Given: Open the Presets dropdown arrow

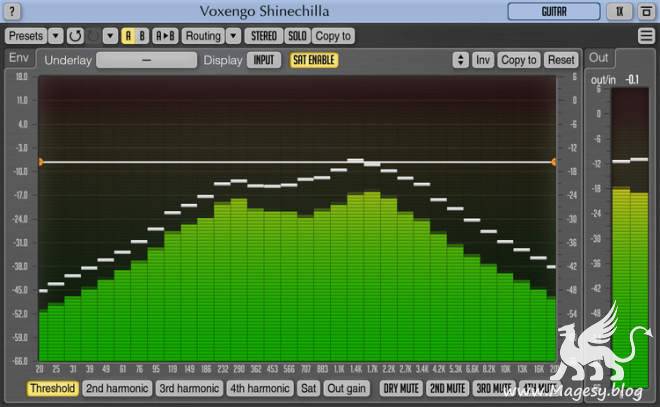Looking at the screenshot, I should coord(56,36).
